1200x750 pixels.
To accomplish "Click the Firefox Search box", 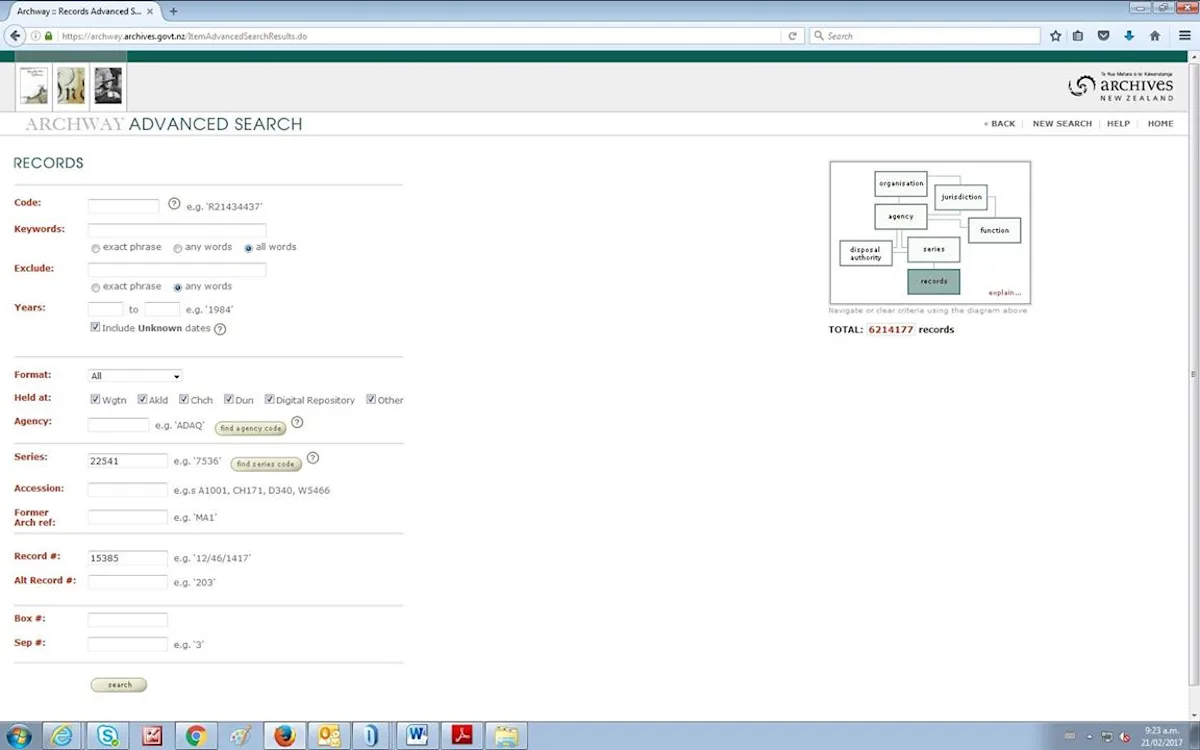I will click(923, 36).
